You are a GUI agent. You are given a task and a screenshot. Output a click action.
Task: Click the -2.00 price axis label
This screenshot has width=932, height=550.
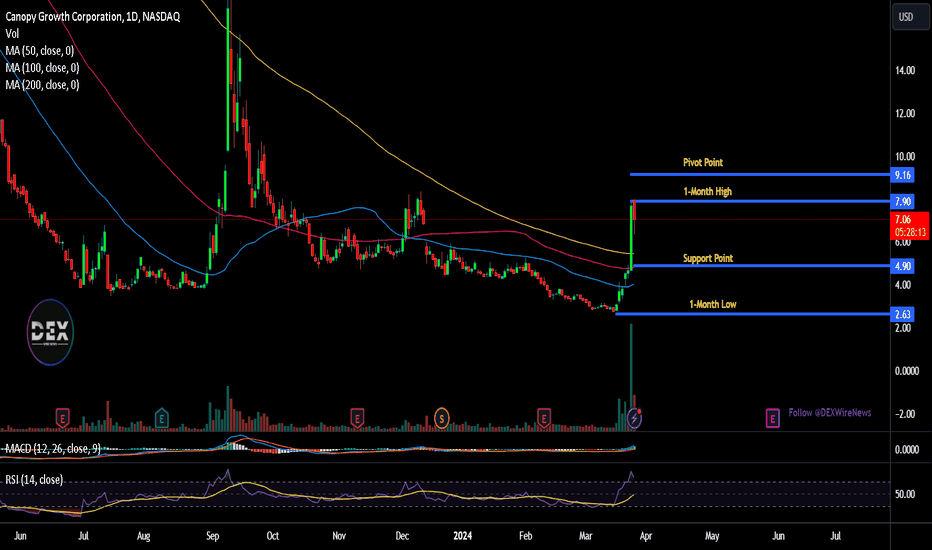coord(904,414)
